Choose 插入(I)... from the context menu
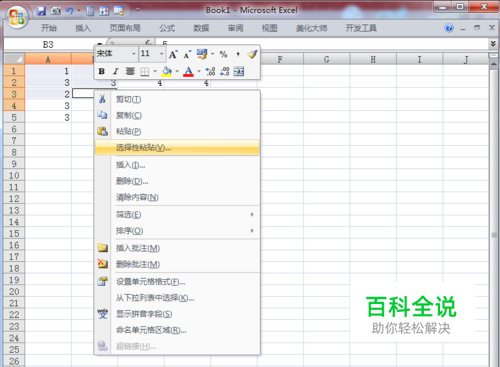The height and width of the screenshot is (367, 500). [x=177, y=165]
